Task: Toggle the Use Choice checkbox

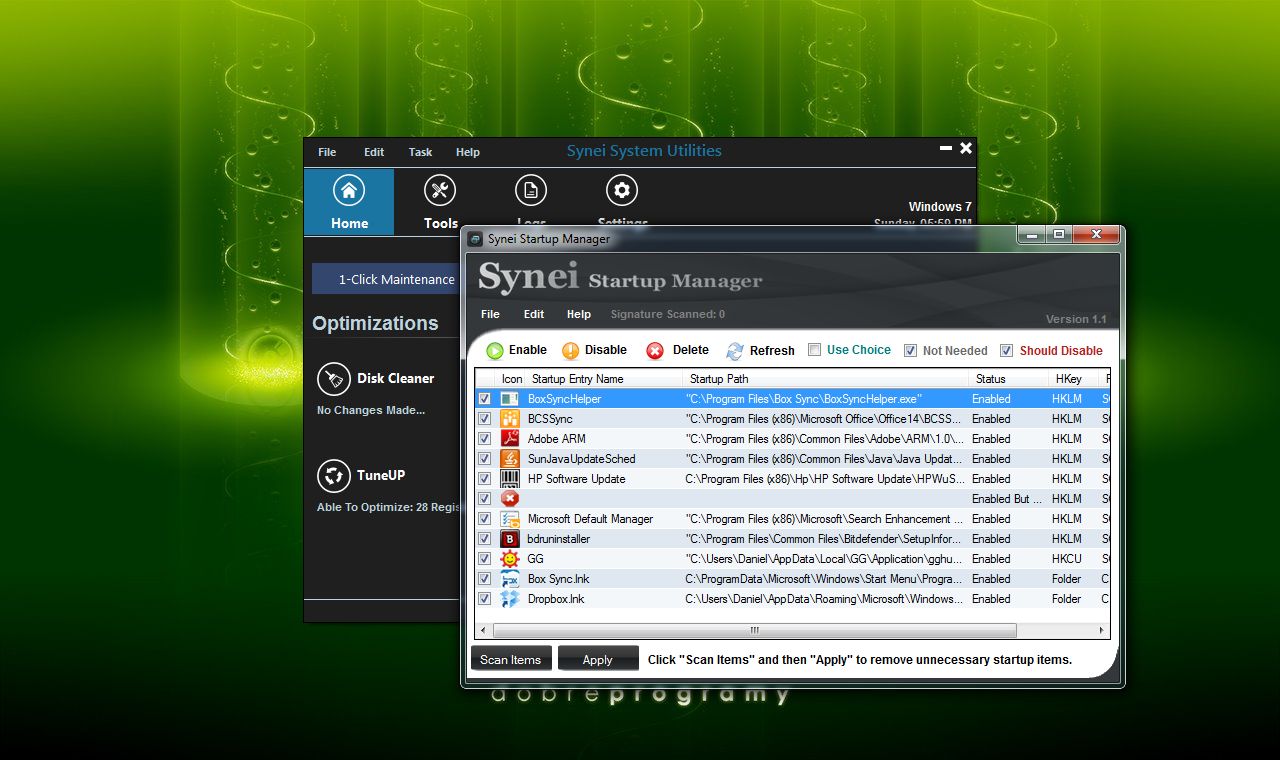Action: tap(814, 350)
